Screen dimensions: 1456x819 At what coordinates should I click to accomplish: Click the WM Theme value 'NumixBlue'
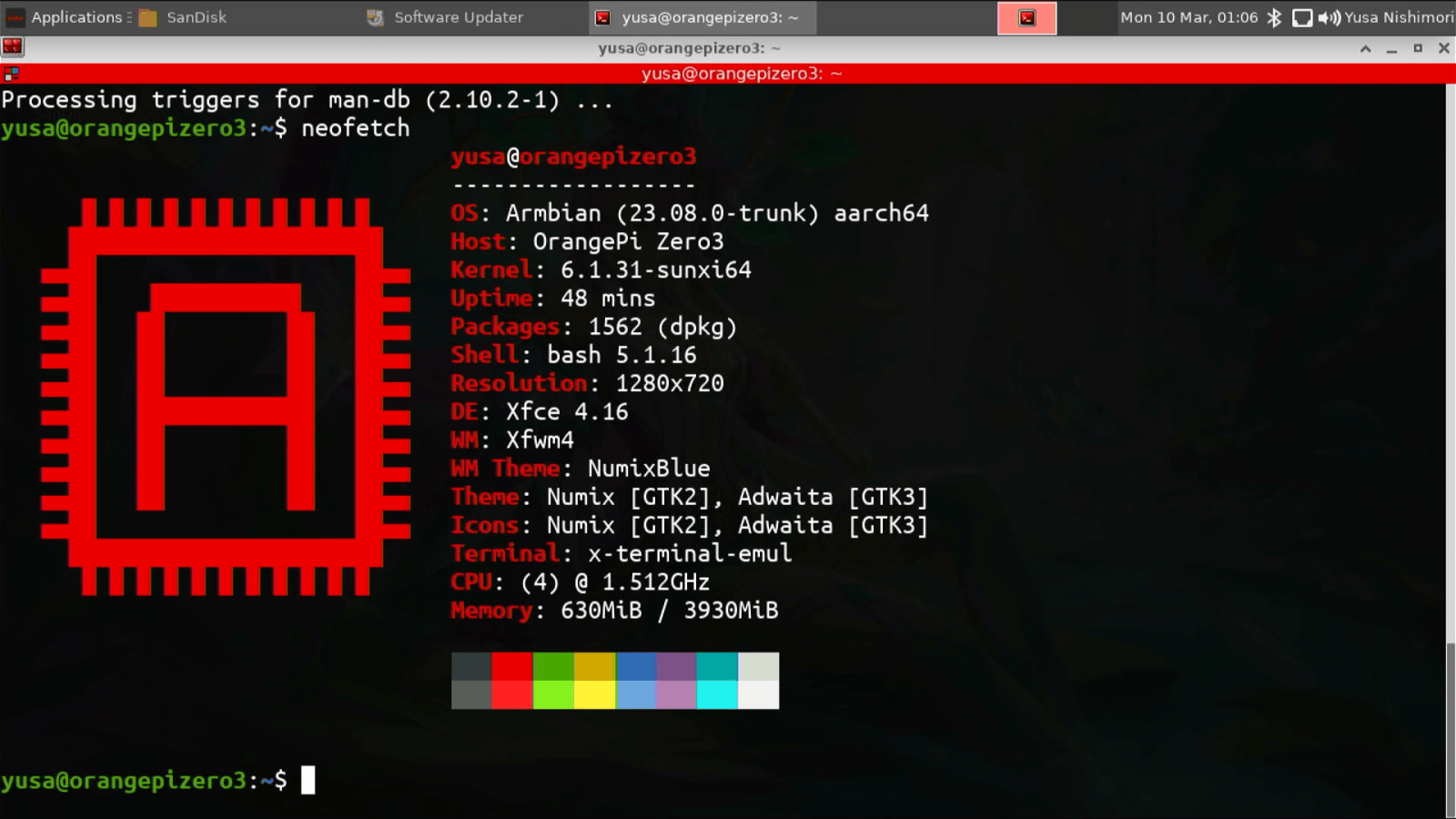tap(649, 468)
